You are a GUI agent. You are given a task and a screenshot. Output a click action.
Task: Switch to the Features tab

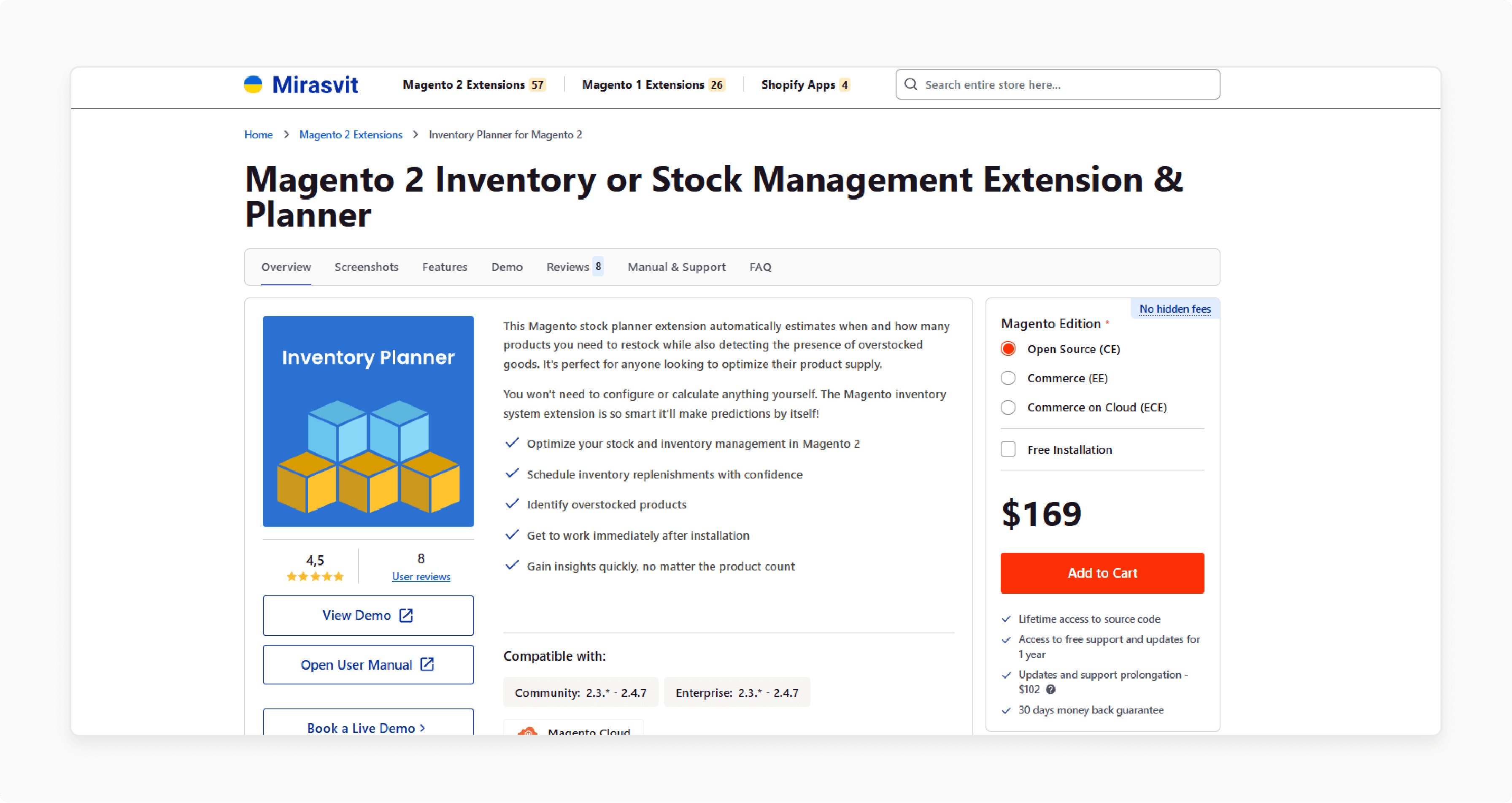[x=444, y=267]
